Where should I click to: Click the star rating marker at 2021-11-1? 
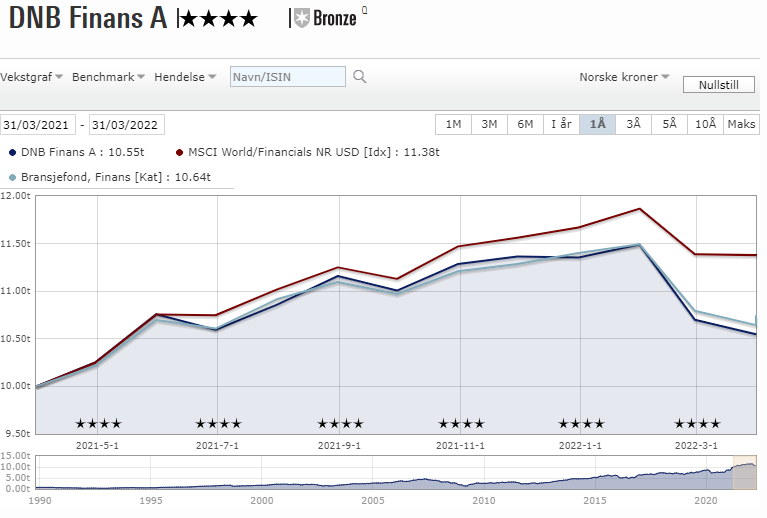click(x=461, y=424)
